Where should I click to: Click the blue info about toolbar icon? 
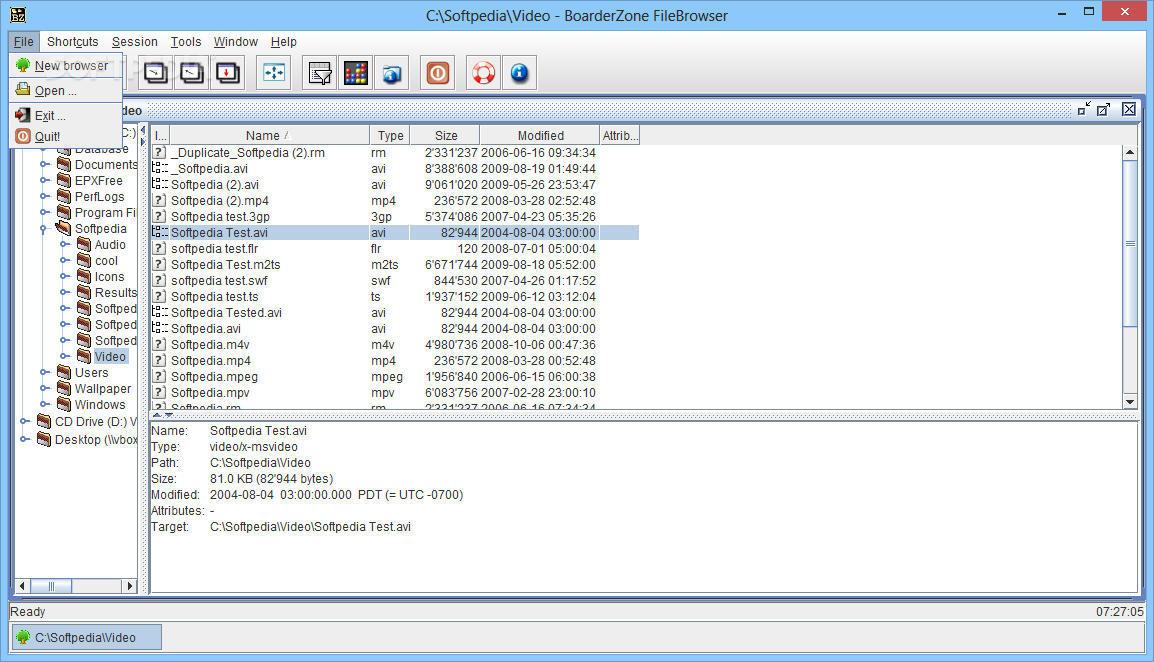[520, 73]
